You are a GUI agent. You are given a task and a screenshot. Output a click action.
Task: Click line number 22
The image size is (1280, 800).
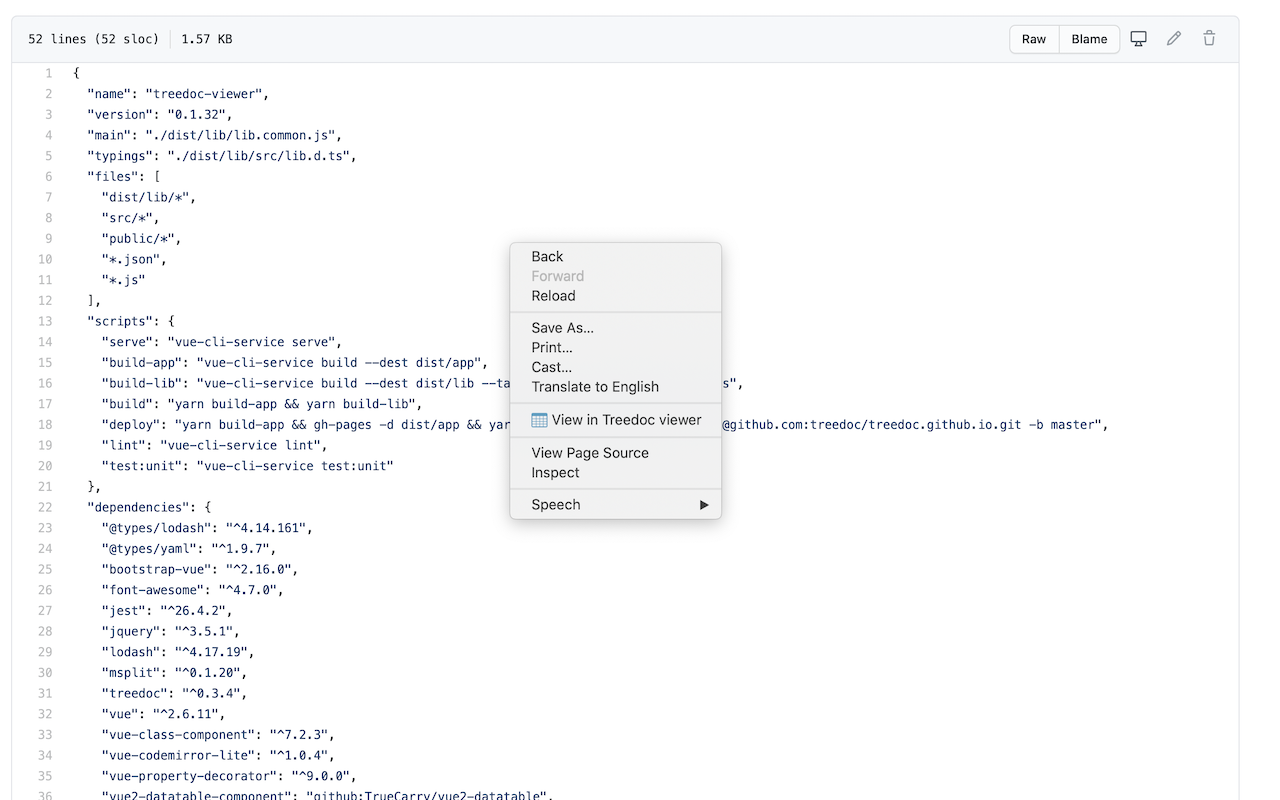pyautogui.click(x=45, y=507)
